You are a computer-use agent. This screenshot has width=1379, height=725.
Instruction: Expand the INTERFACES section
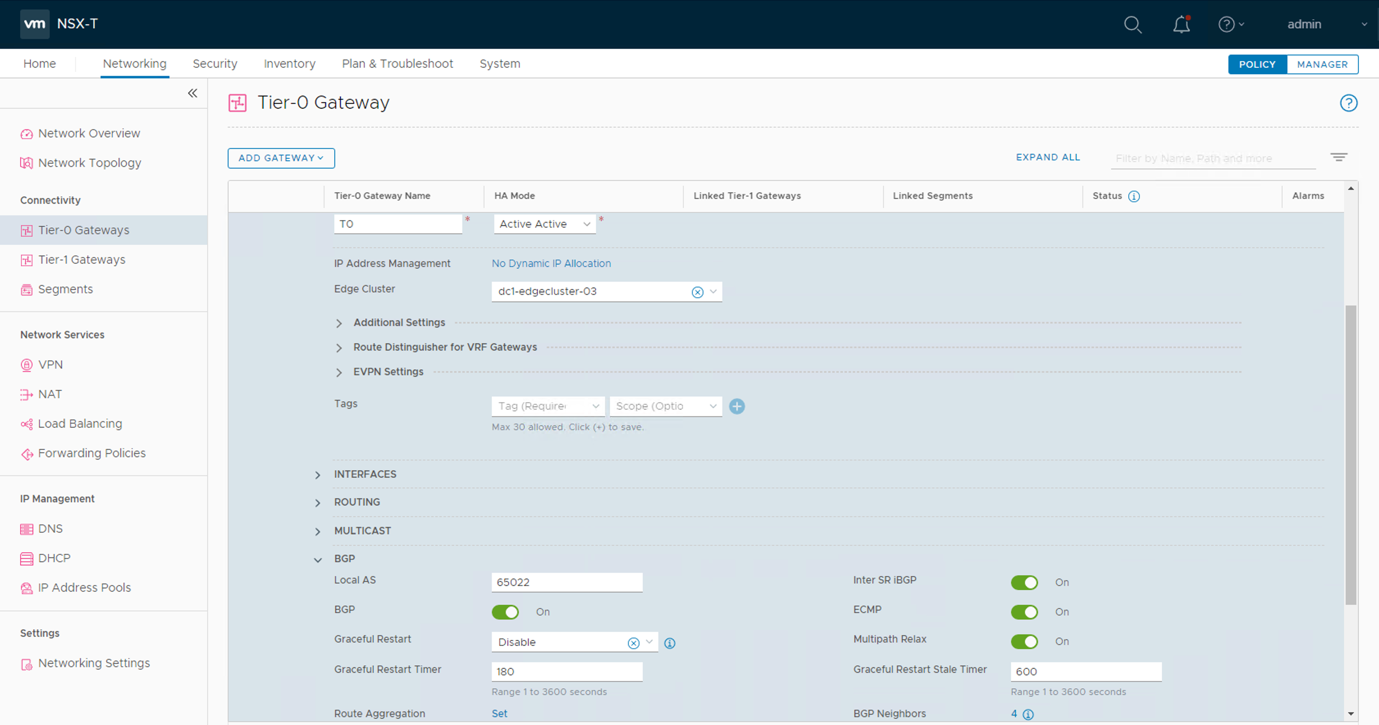click(x=318, y=475)
